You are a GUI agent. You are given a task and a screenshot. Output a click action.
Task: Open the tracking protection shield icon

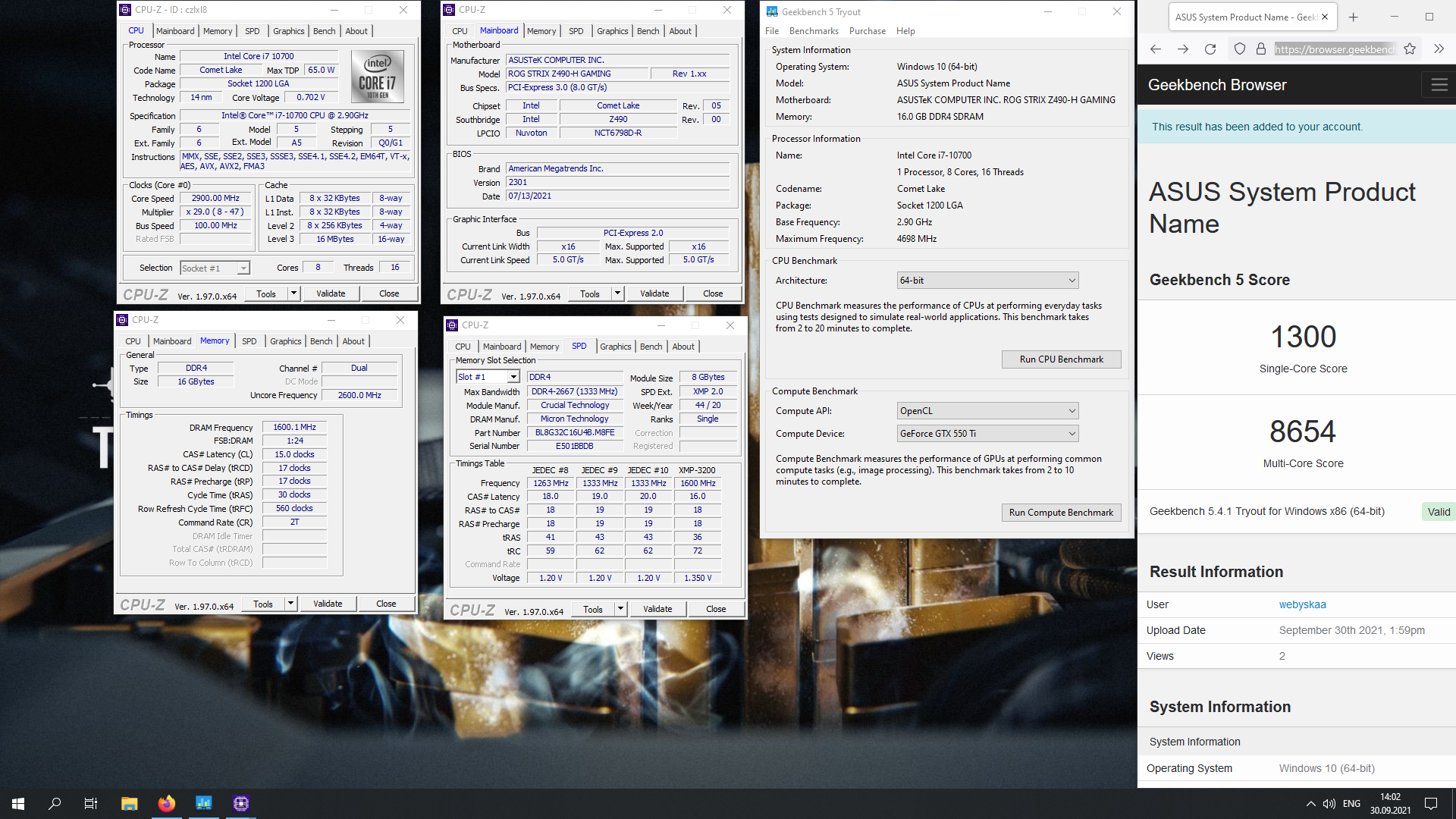[1240, 49]
